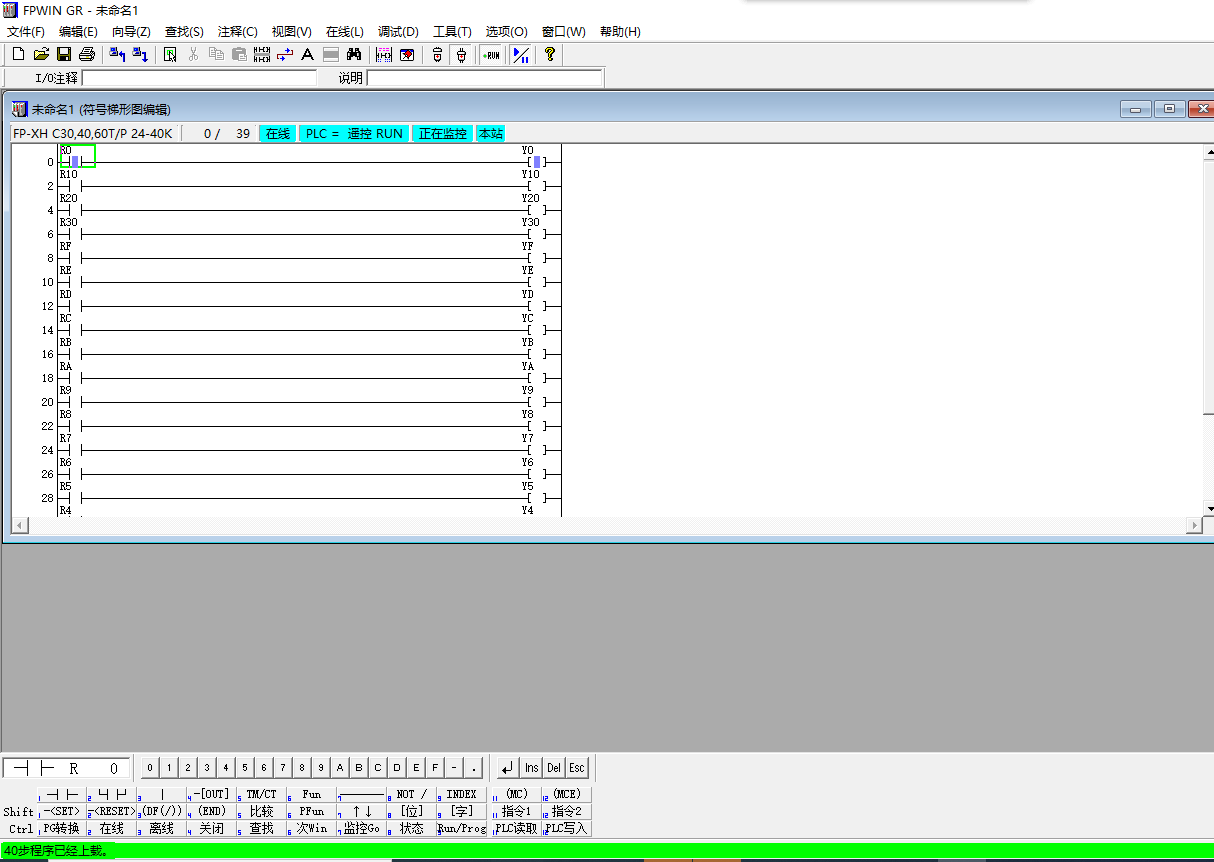Click the New file icon
Image resolution: width=1214 pixels, height=862 pixels.
[x=18, y=54]
